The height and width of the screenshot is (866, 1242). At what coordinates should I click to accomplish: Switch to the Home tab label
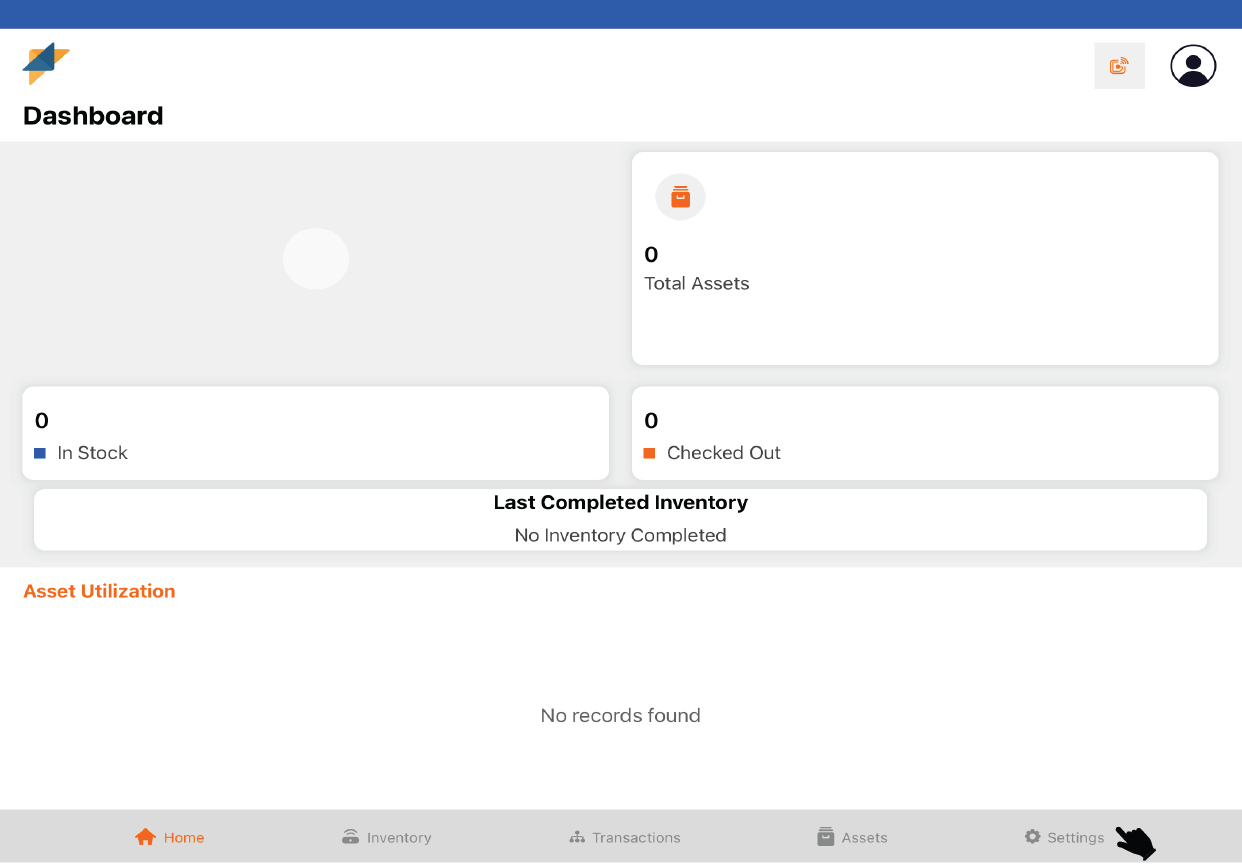coord(184,838)
